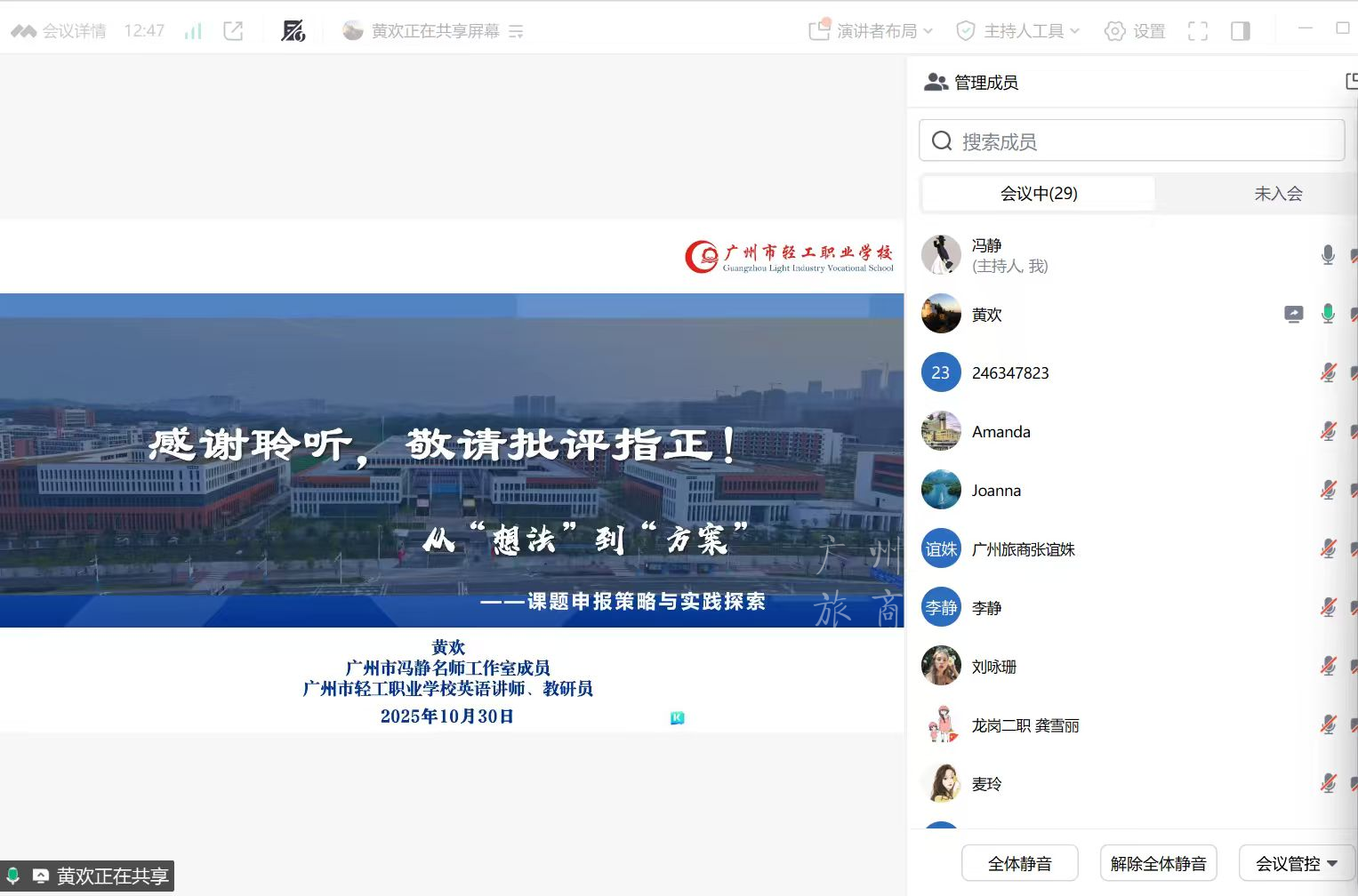Select the 会议中(29) tab
The height and width of the screenshot is (896, 1358).
click(x=1038, y=194)
